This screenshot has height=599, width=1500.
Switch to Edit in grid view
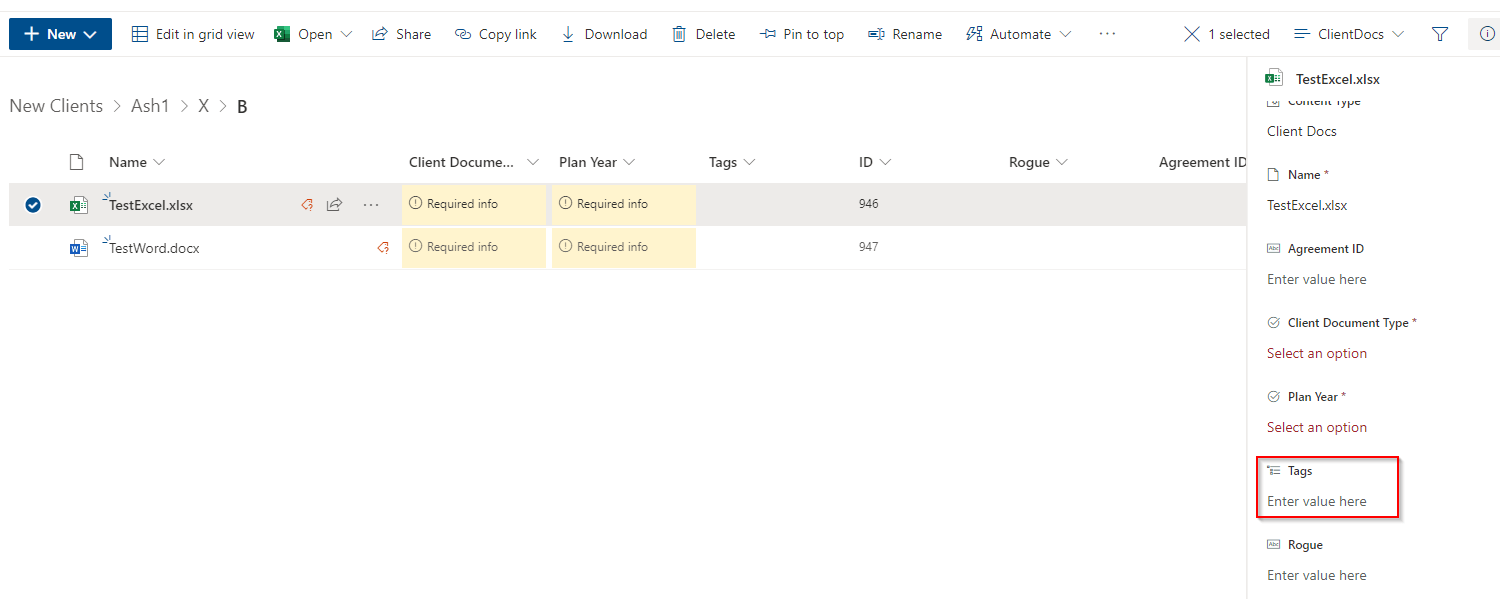193,33
